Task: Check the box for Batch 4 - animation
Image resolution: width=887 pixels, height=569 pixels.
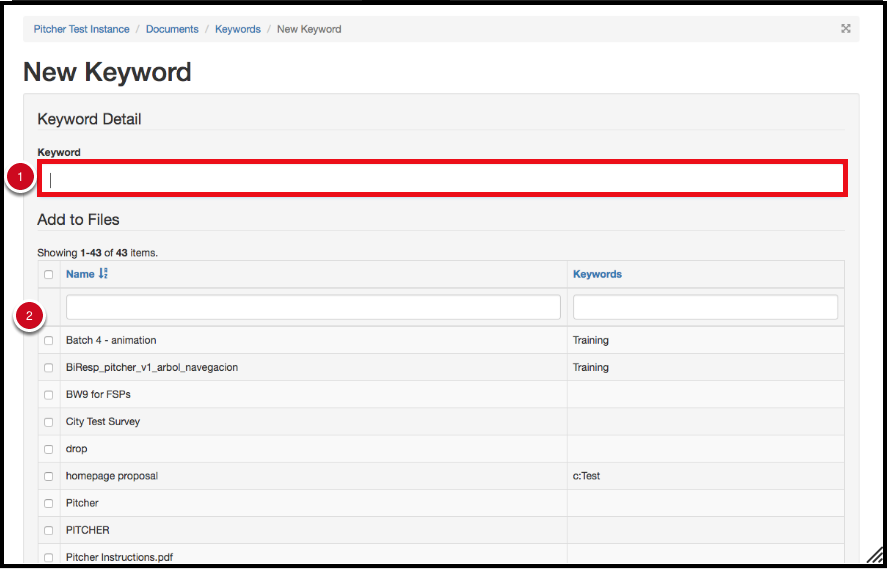Action: pos(48,341)
